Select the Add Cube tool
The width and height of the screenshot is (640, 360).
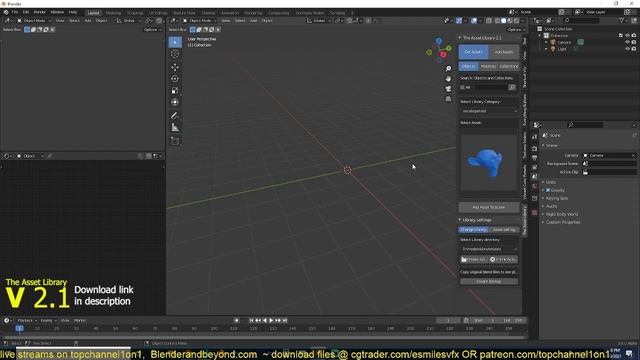175,141
